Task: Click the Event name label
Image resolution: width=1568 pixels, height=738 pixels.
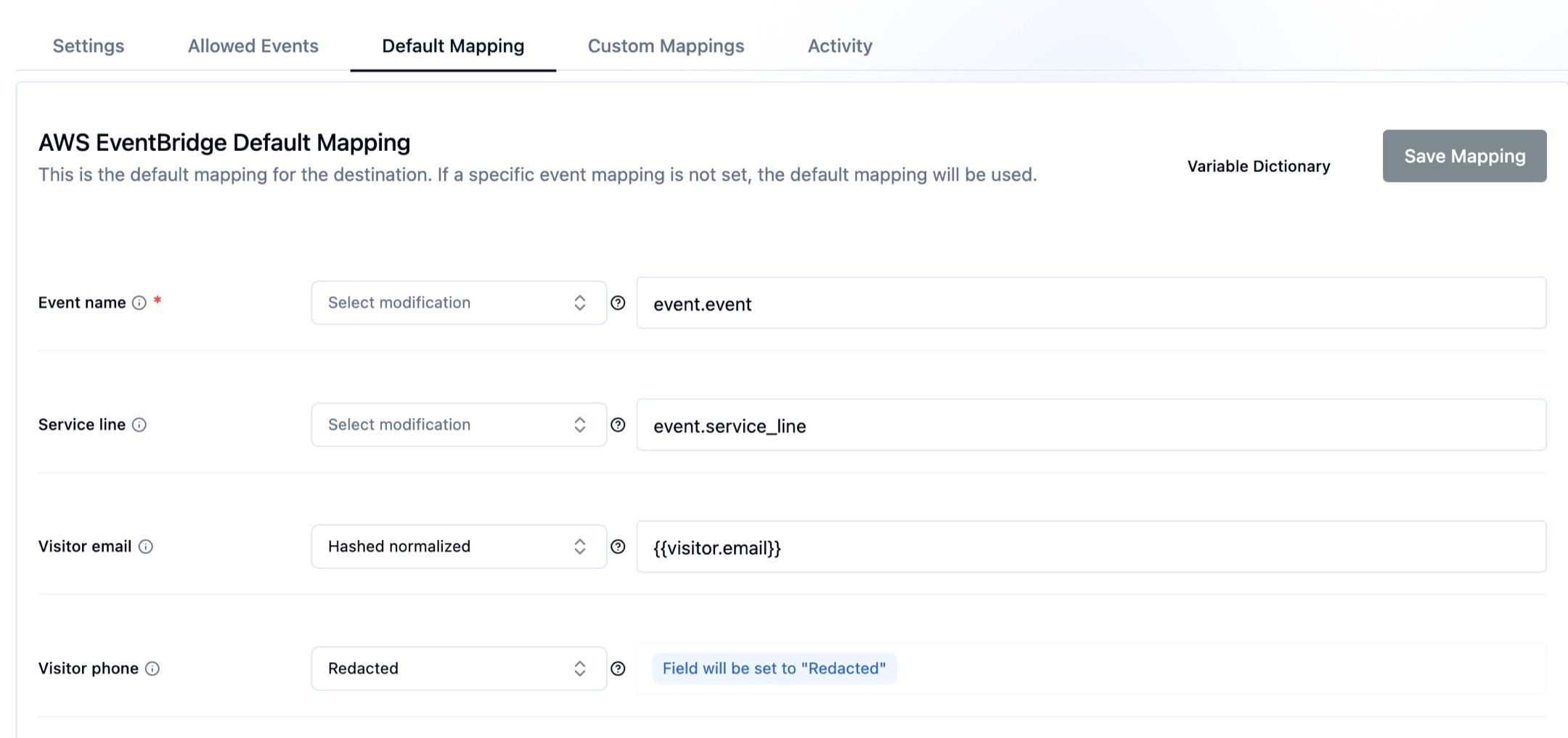Action: point(82,303)
